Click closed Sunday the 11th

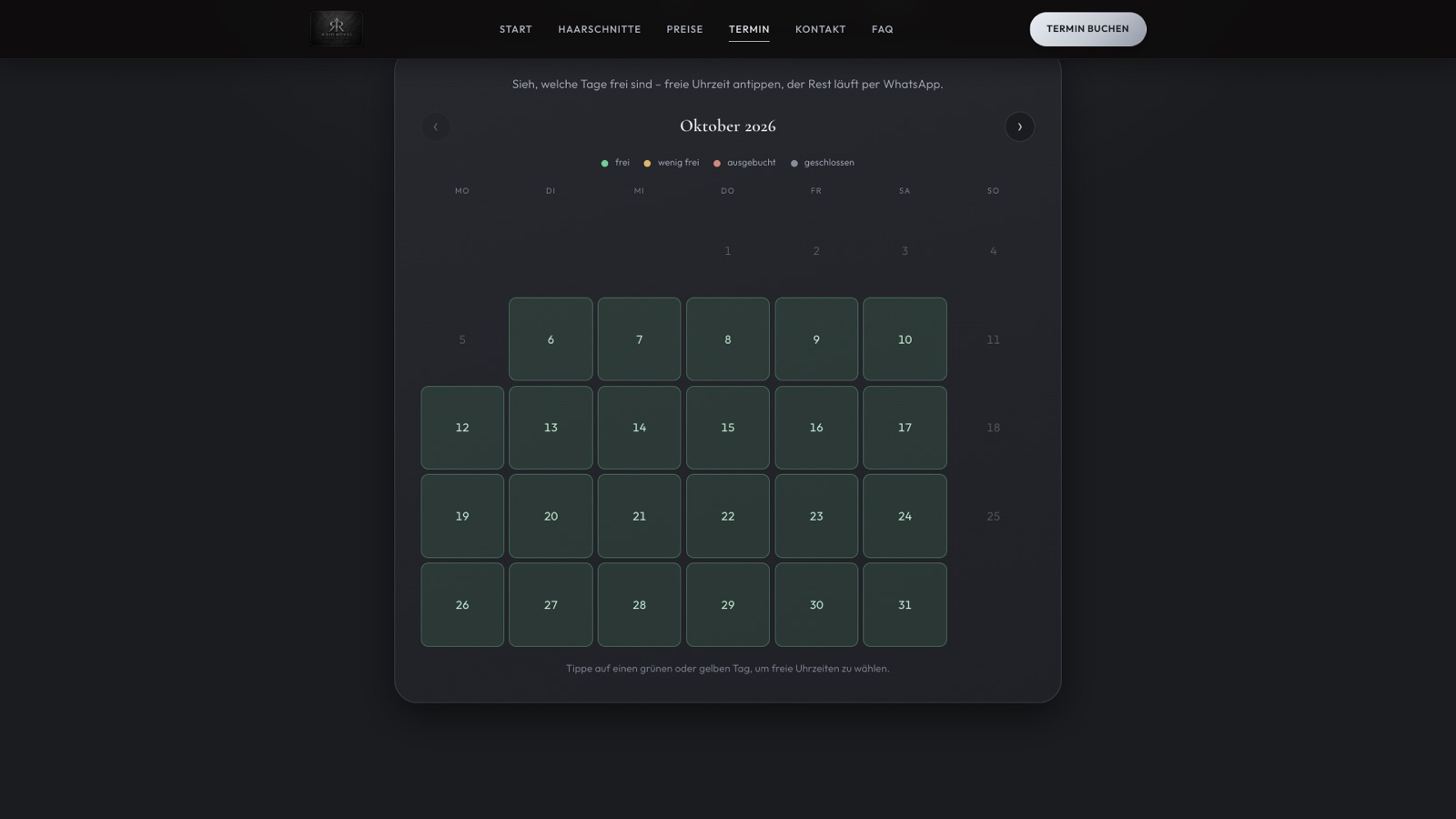993,339
